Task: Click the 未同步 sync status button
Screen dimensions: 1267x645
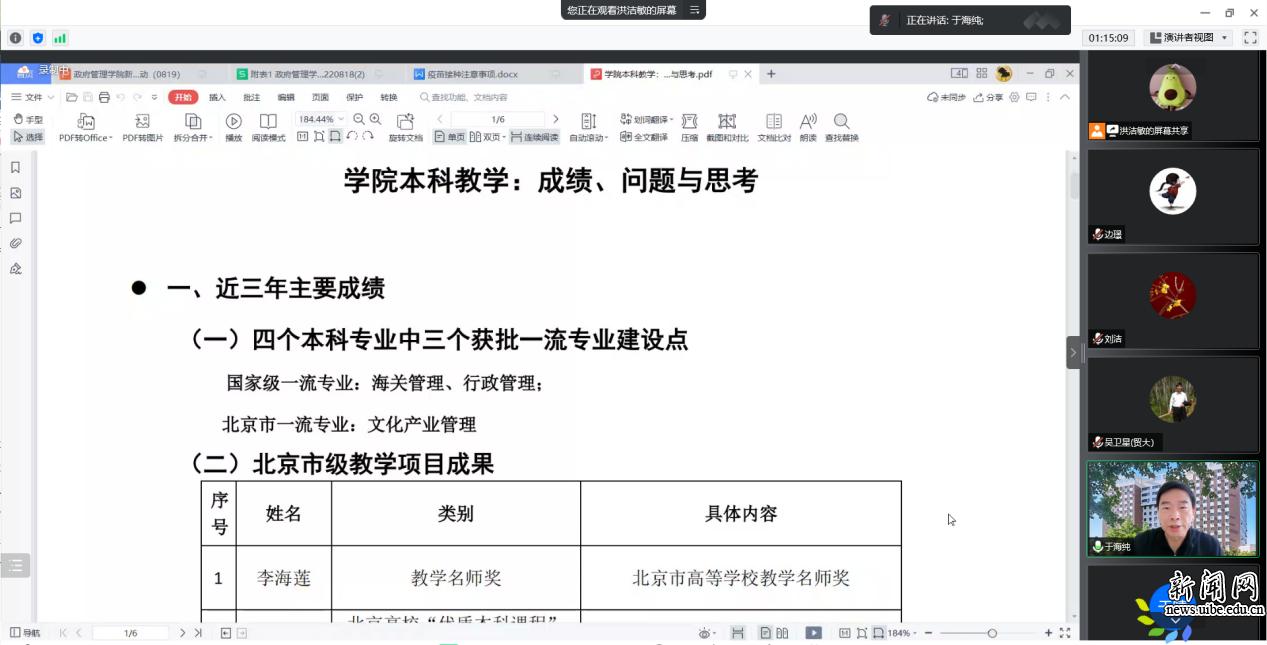Action: click(x=946, y=97)
